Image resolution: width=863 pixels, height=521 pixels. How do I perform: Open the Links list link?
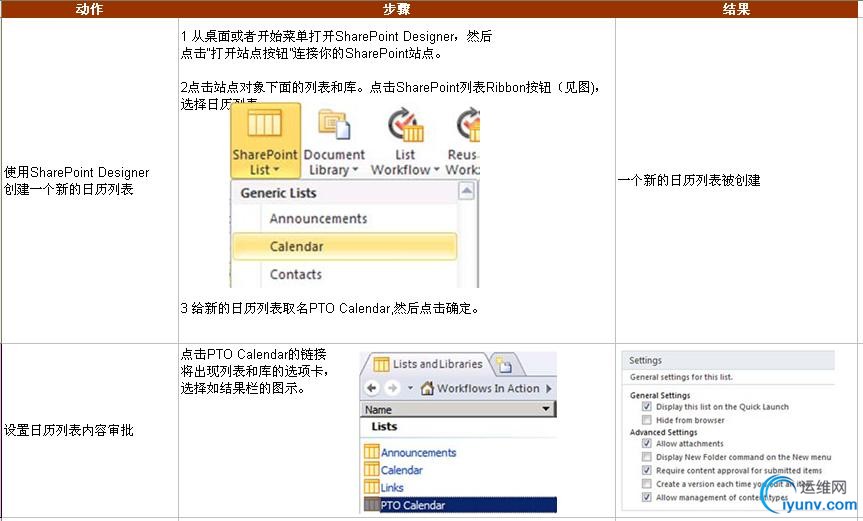pyautogui.click(x=392, y=487)
